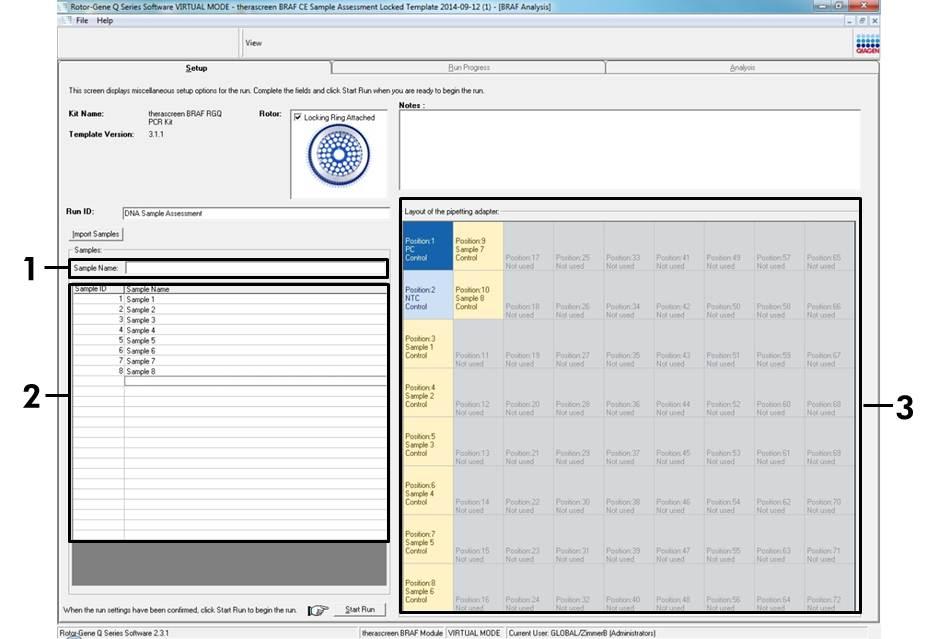
Task: Click the Sample Name input field
Action: coord(256,268)
